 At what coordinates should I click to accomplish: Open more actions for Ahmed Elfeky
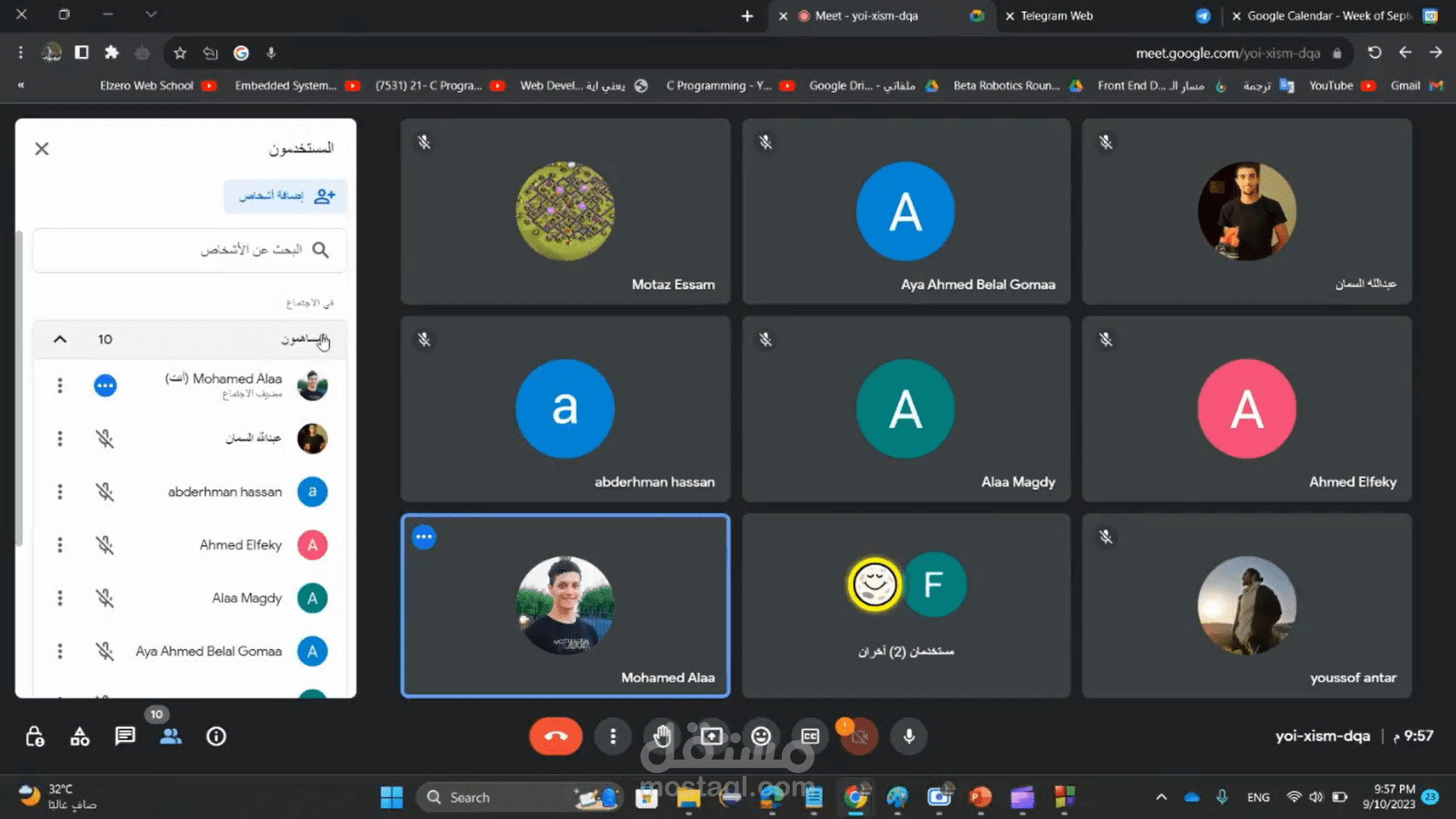click(x=60, y=545)
